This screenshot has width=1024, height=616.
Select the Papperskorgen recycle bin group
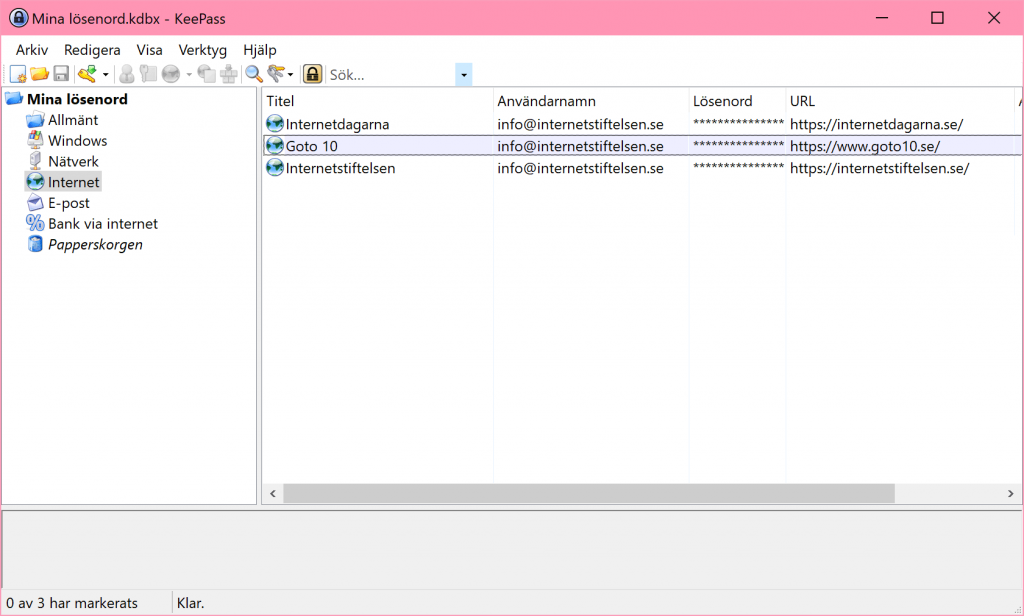(95, 245)
